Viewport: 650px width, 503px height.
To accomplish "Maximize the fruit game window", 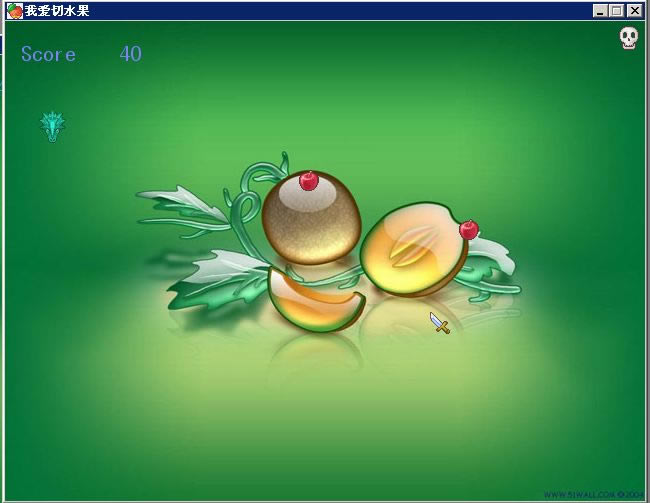I will click(x=617, y=10).
